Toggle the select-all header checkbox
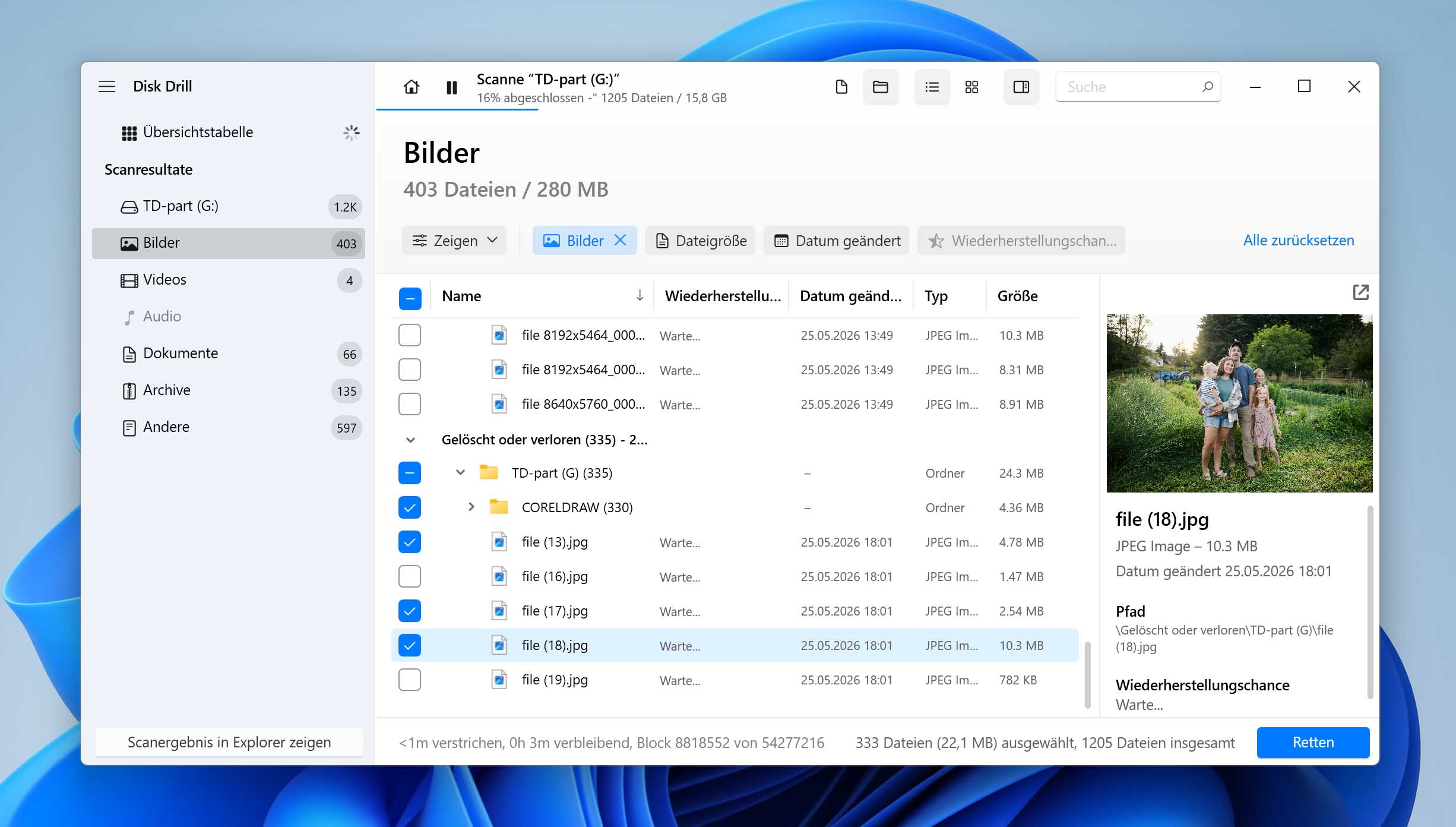The image size is (1456, 827). 410,298
